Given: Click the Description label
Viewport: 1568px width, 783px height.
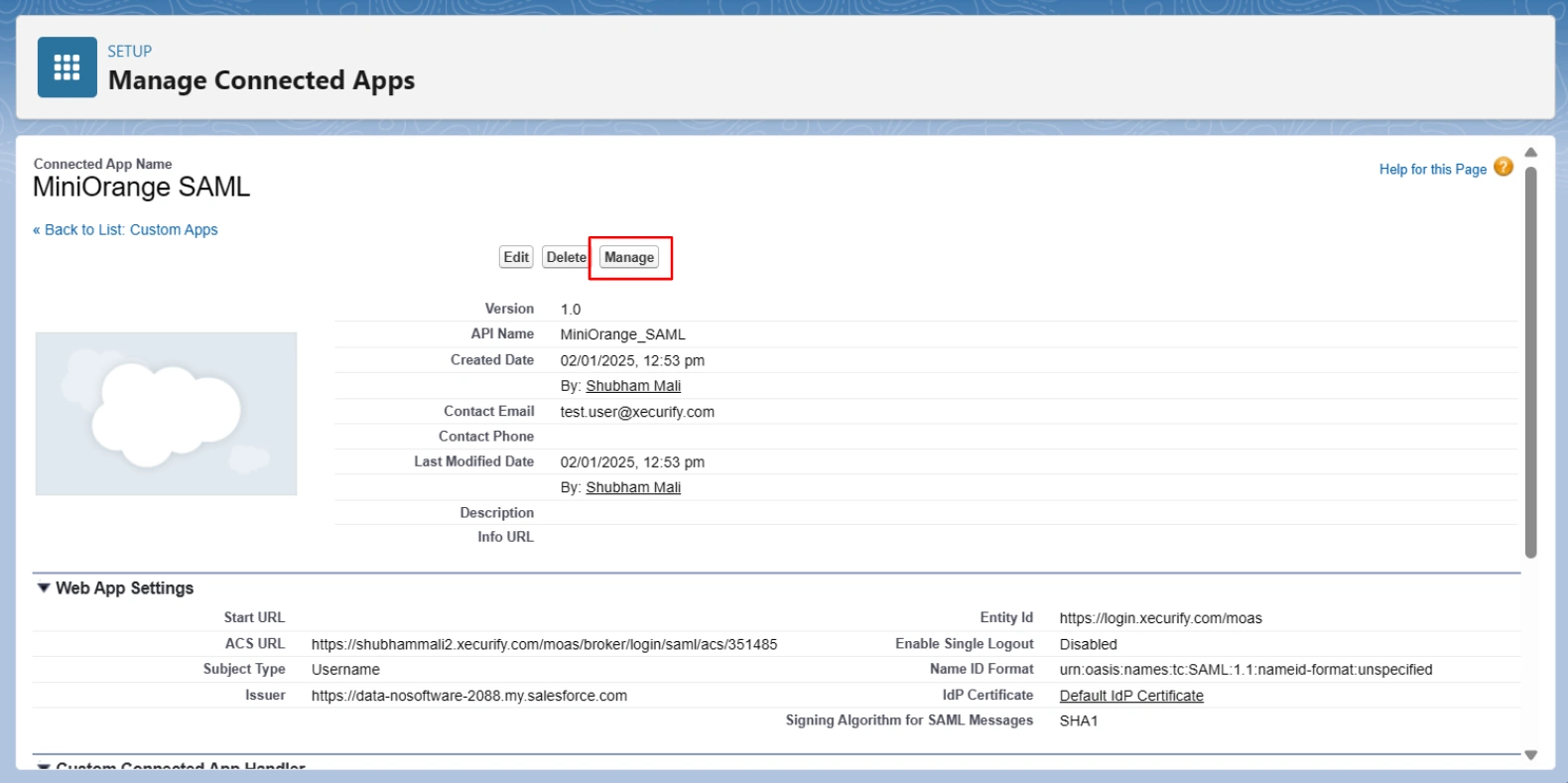Looking at the screenshot, I should coord(497,513).
